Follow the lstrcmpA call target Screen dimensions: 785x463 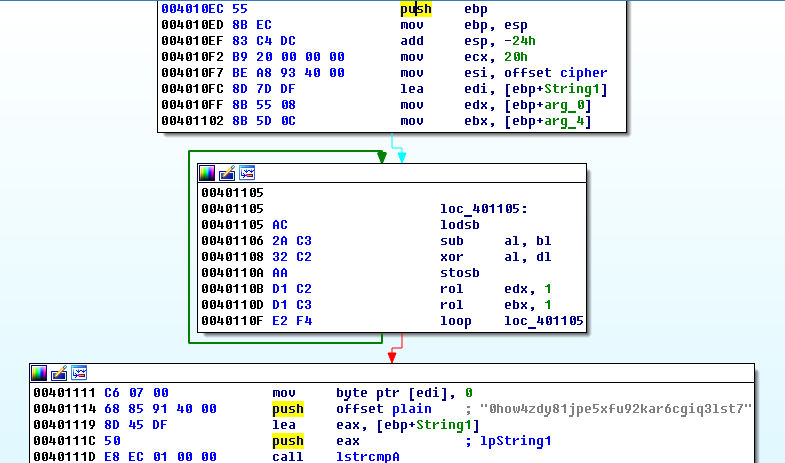(x=367, y=457)
